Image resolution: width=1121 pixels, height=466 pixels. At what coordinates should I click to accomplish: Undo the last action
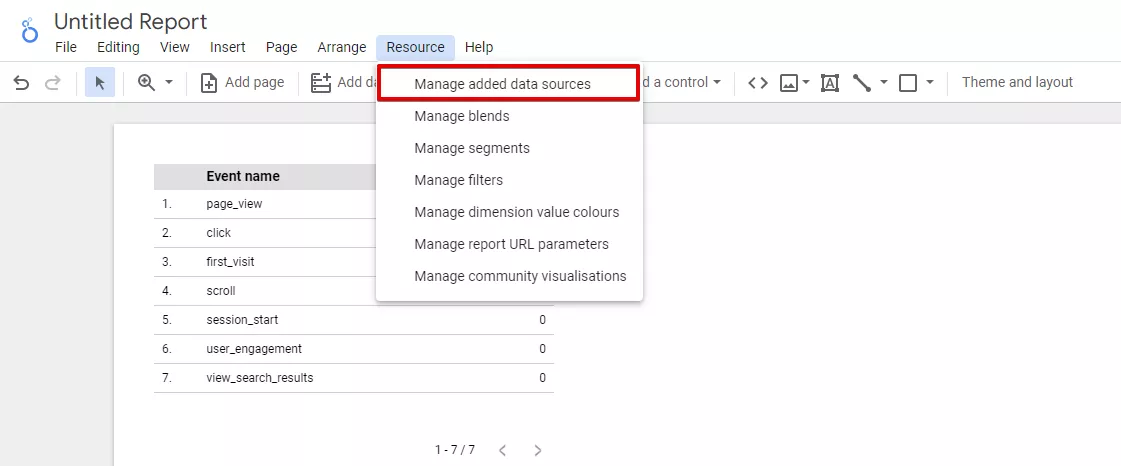tap(21, 83)
